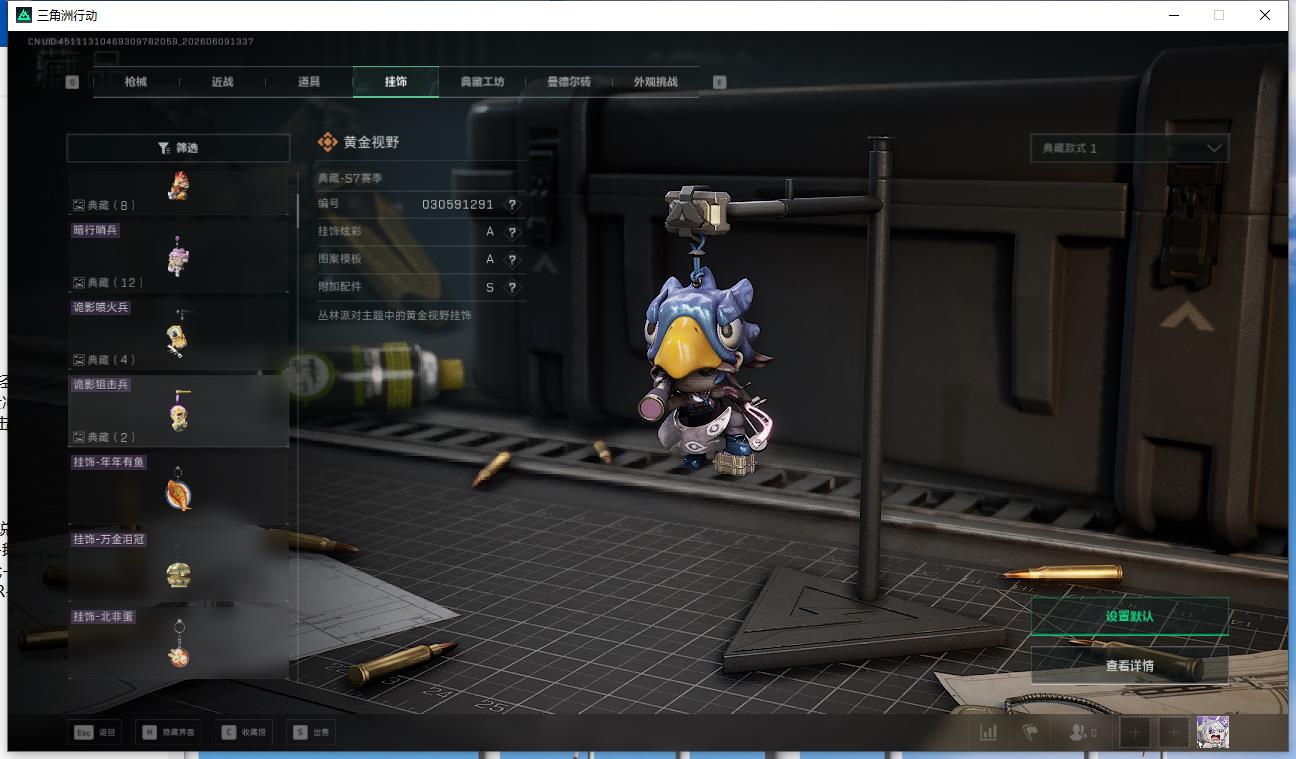Image resolution: width=1296 pixels, height=759 pixels.
Task: Click the 三角洲行动 app icon in title bar
Action: click(24, 15)
